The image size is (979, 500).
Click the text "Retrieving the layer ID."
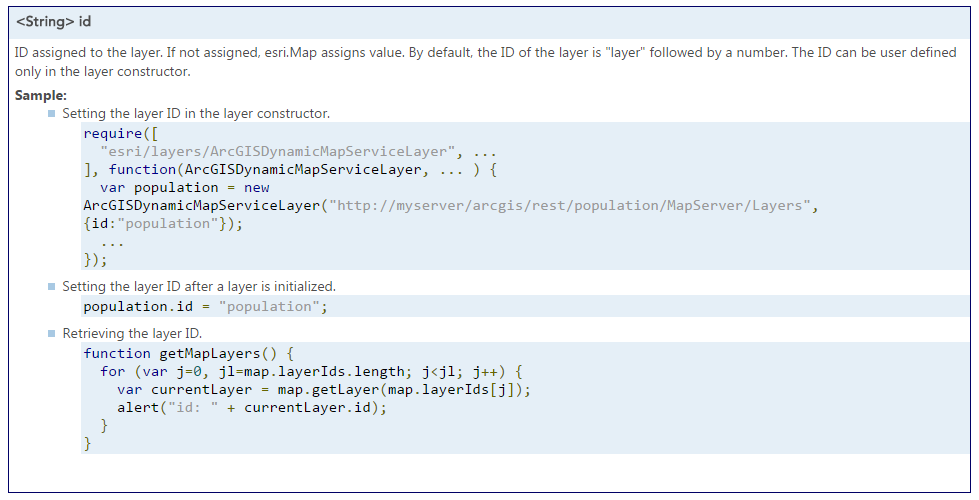(x=132, y=333)
